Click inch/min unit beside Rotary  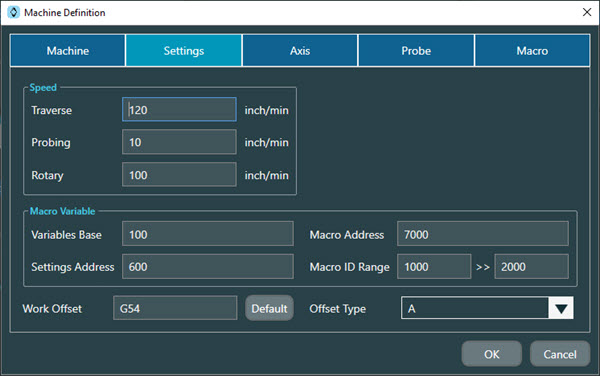266,175
